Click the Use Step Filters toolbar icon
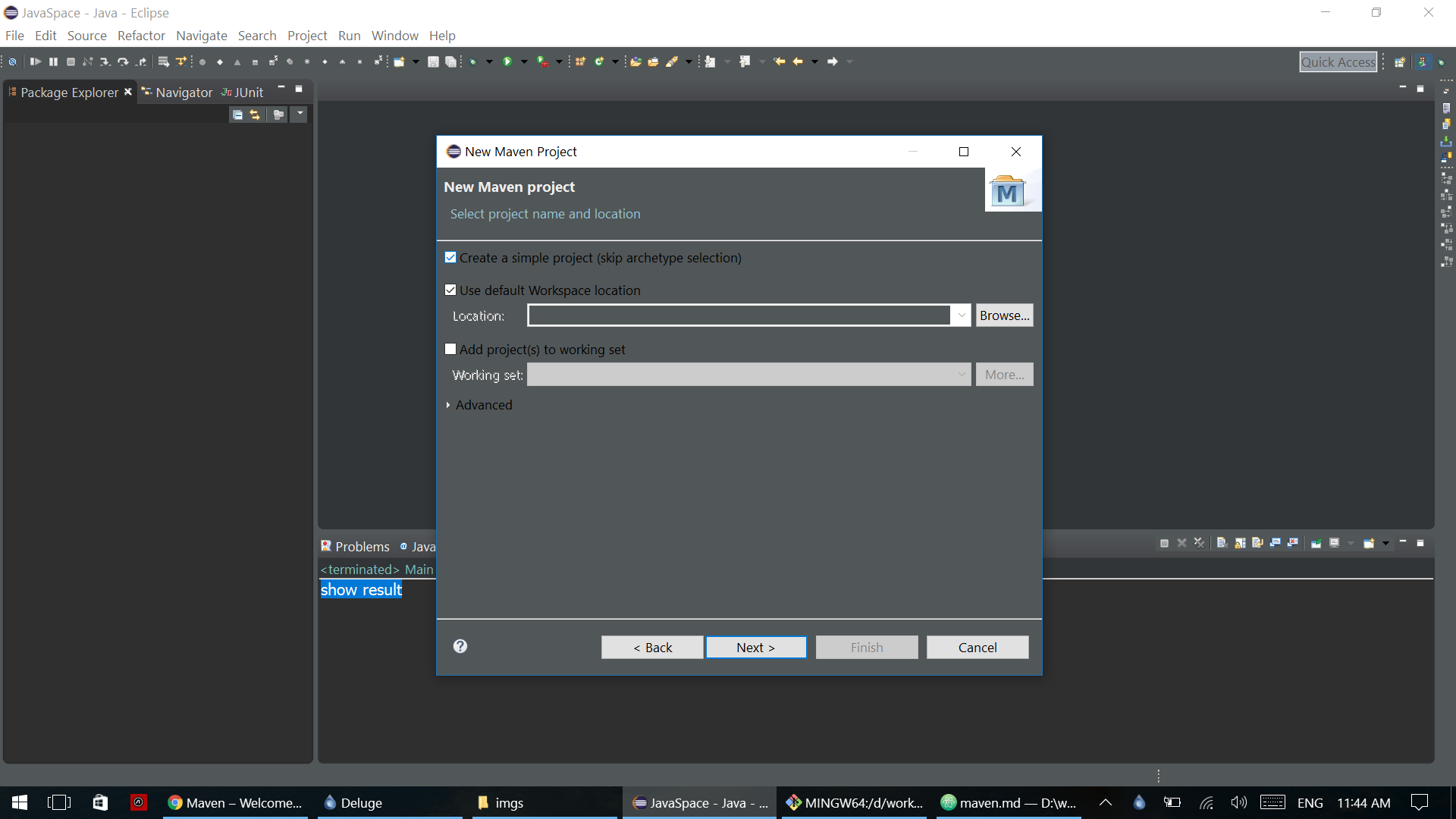Image resolution: width=1456 pixels, height=819 pixels. [x=180, y=61]
